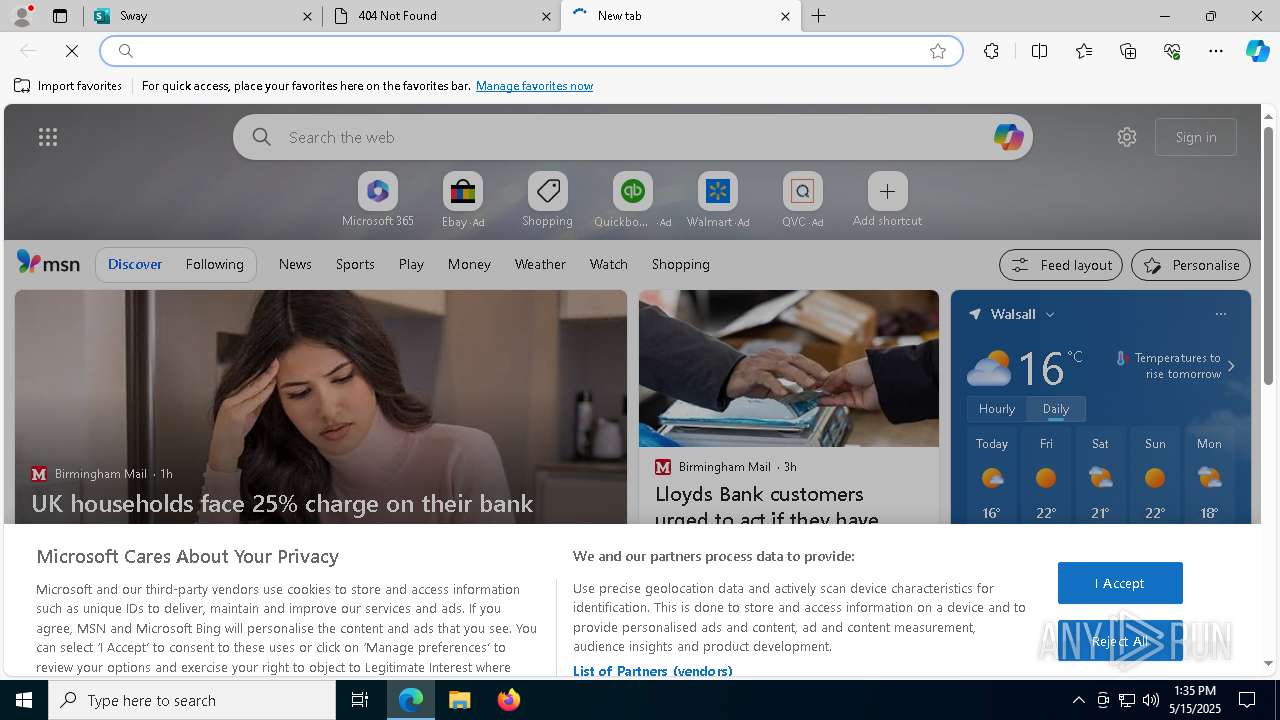The width and height of the screenshot is (1280, 720).
Task: Close the 404 Not Found tab
Action: tap(546, 16)
